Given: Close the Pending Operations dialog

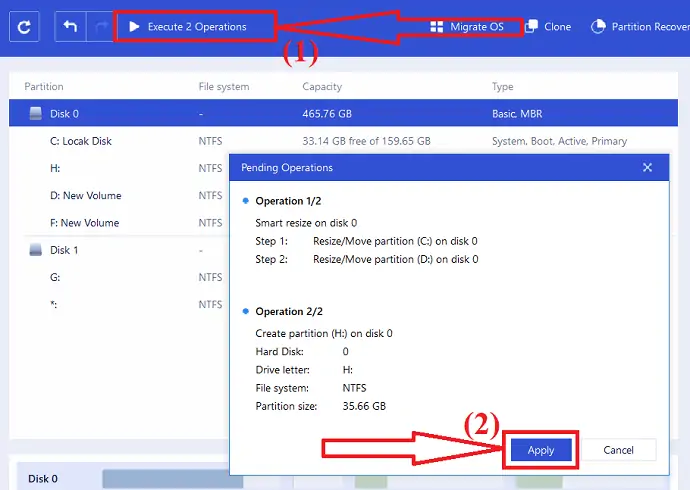Looking at the screenshot, I should (x=647, y=167).
